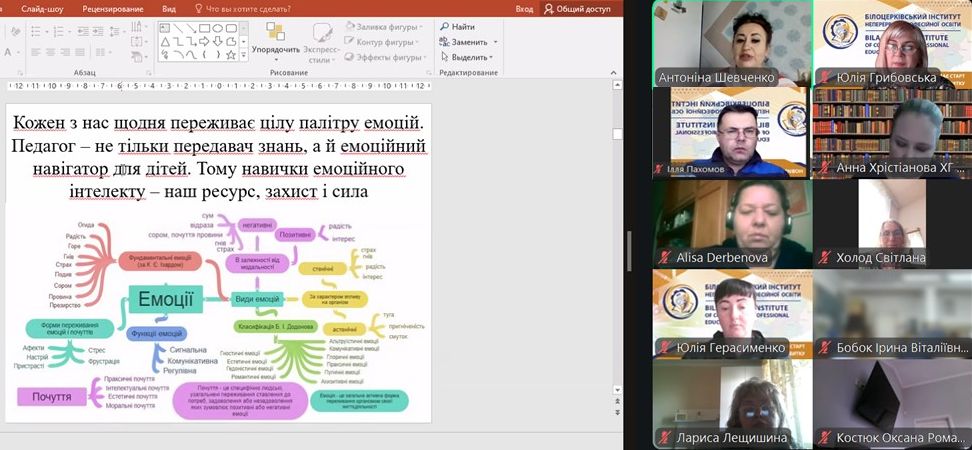Click the Упорядочить arrange icon
The width and height of the screenshot is (972, 450).
click(x=275, y=32)
